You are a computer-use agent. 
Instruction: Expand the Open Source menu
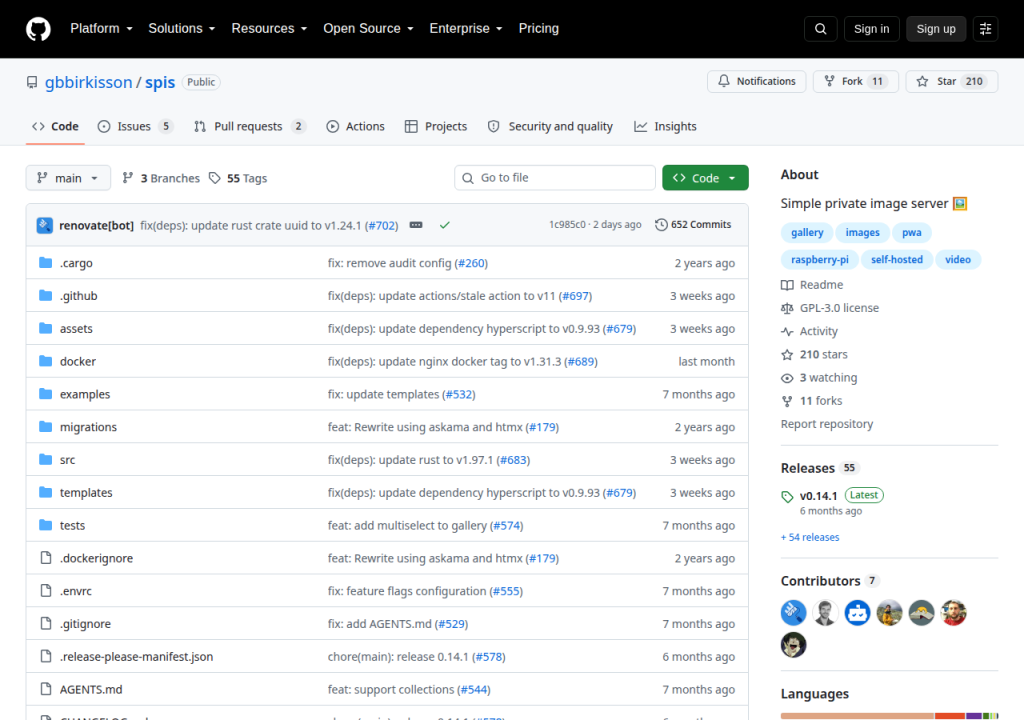(x=368, y=29)
